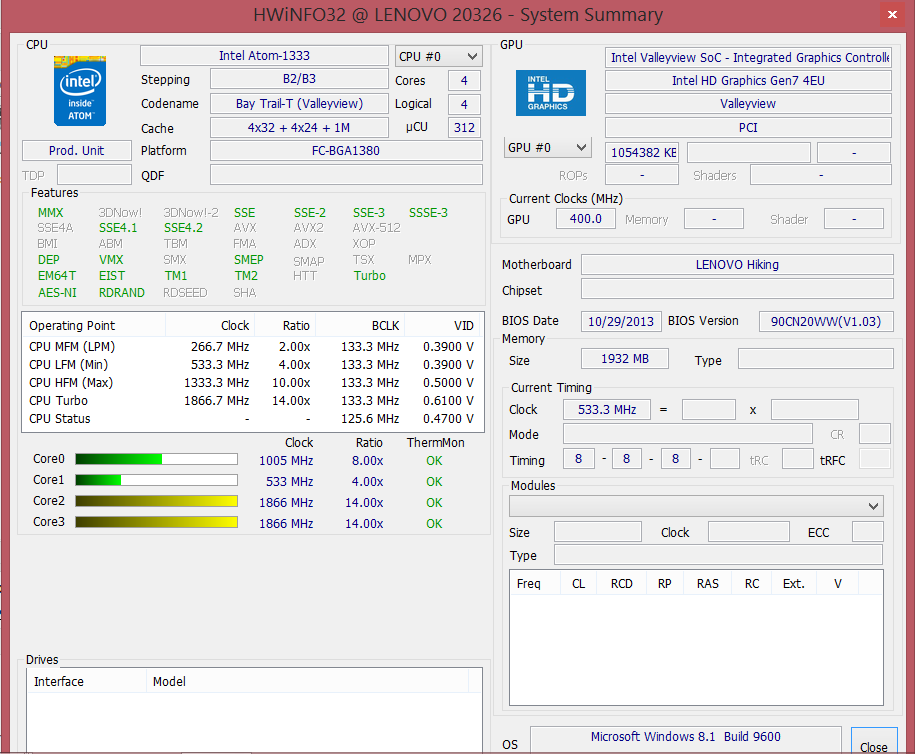Click the SSE4.2 feature label
The height and width of the screenshot is (754, 915).
(183, 228)
